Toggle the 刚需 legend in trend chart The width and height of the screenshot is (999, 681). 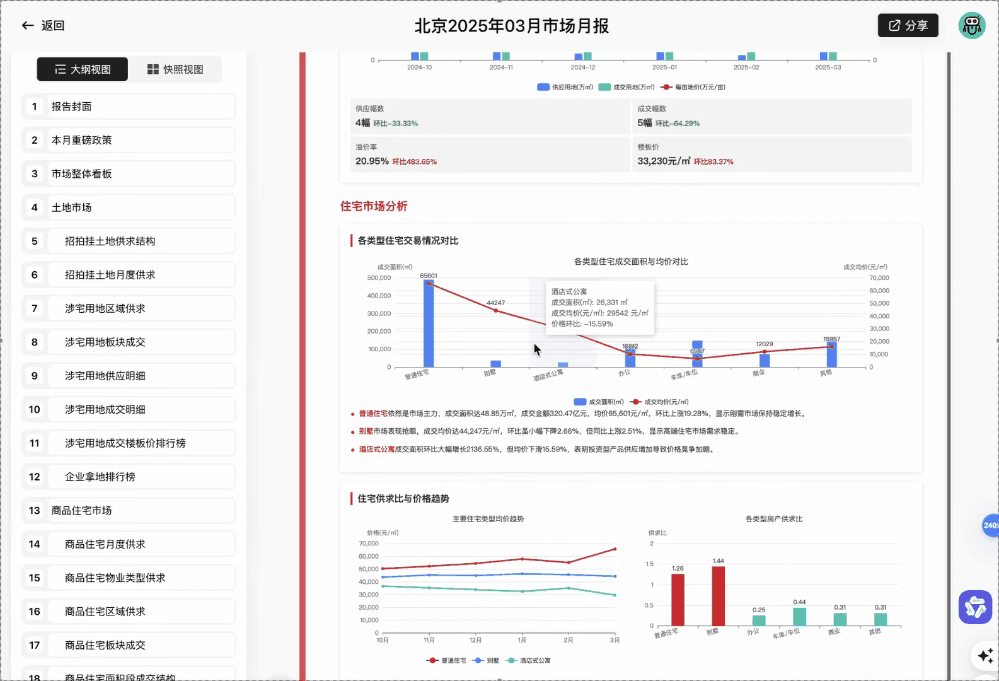486,660
